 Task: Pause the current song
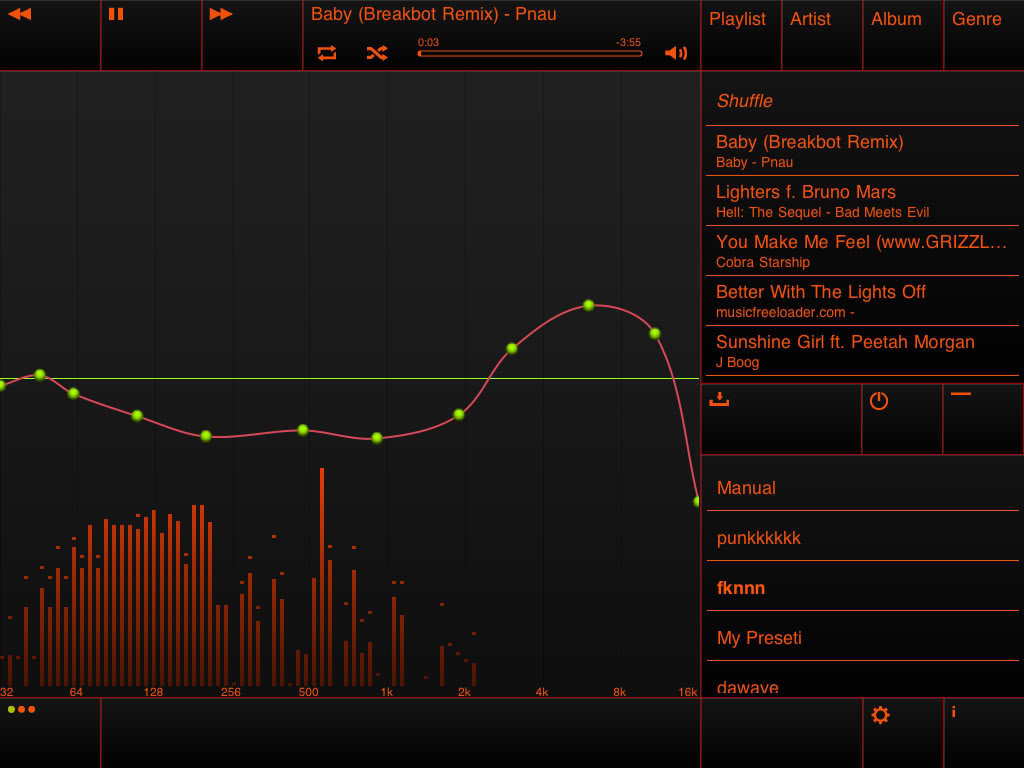[x=116, y=14]
